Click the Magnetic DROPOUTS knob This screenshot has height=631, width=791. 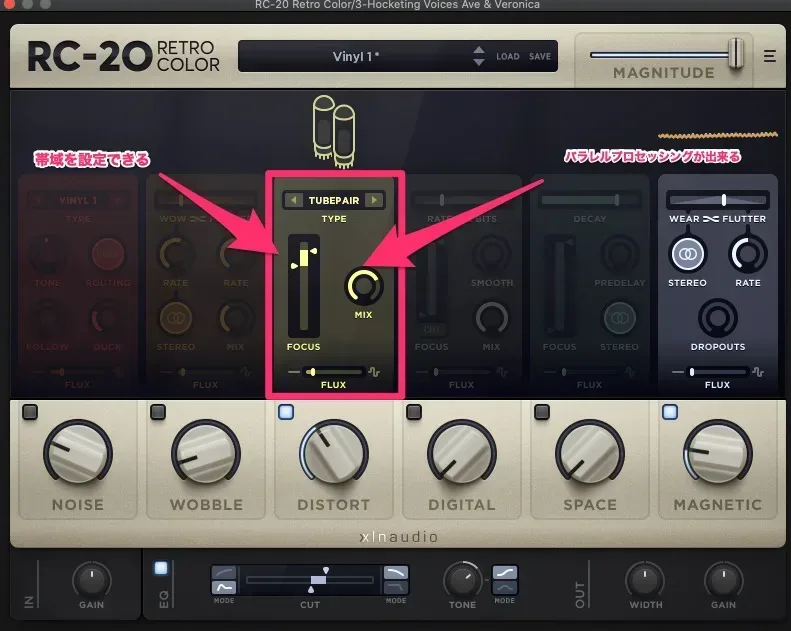pyautogui.click(x=718, y=318)
